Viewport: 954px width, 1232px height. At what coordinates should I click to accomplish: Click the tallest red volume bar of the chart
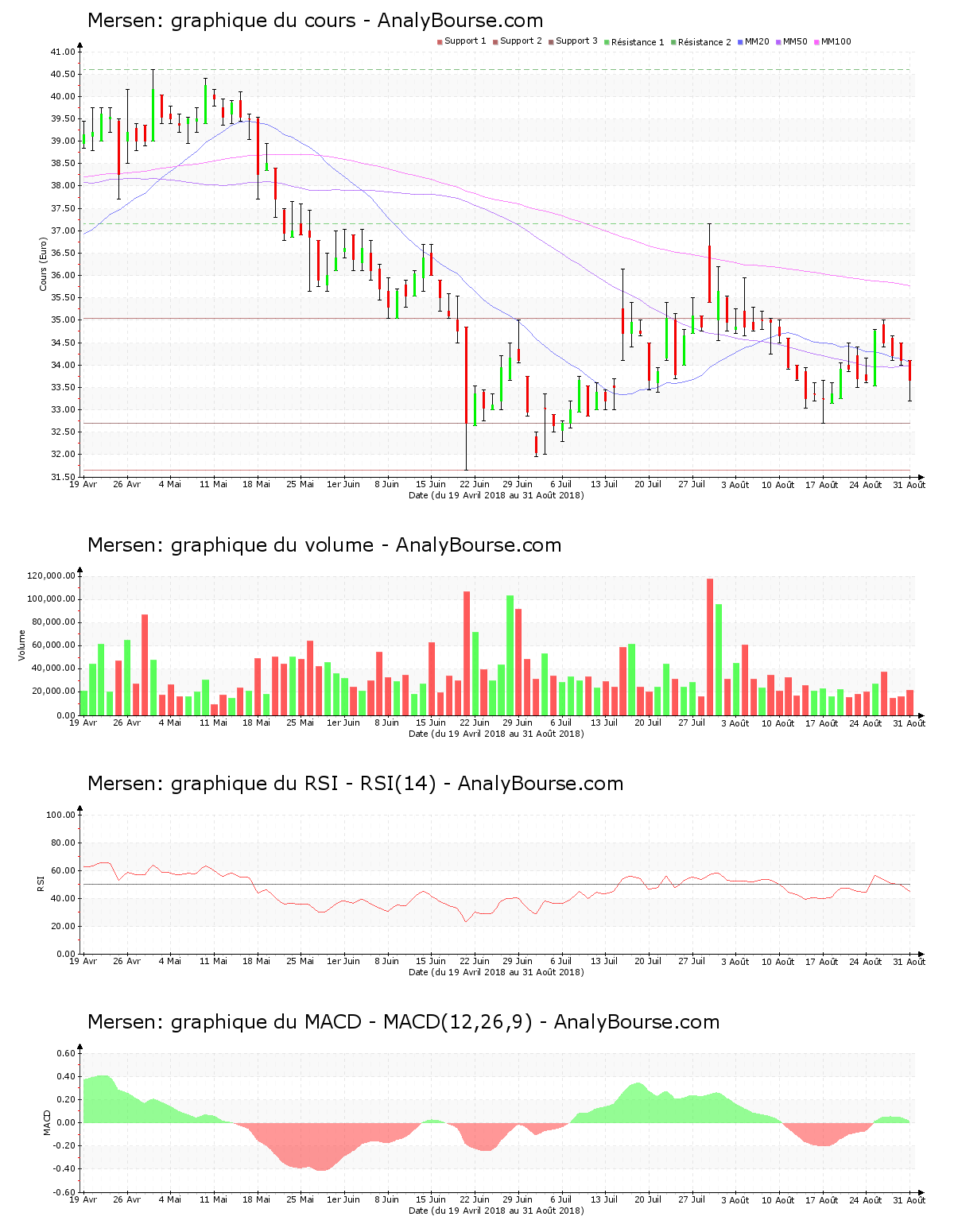click(710, 646)
